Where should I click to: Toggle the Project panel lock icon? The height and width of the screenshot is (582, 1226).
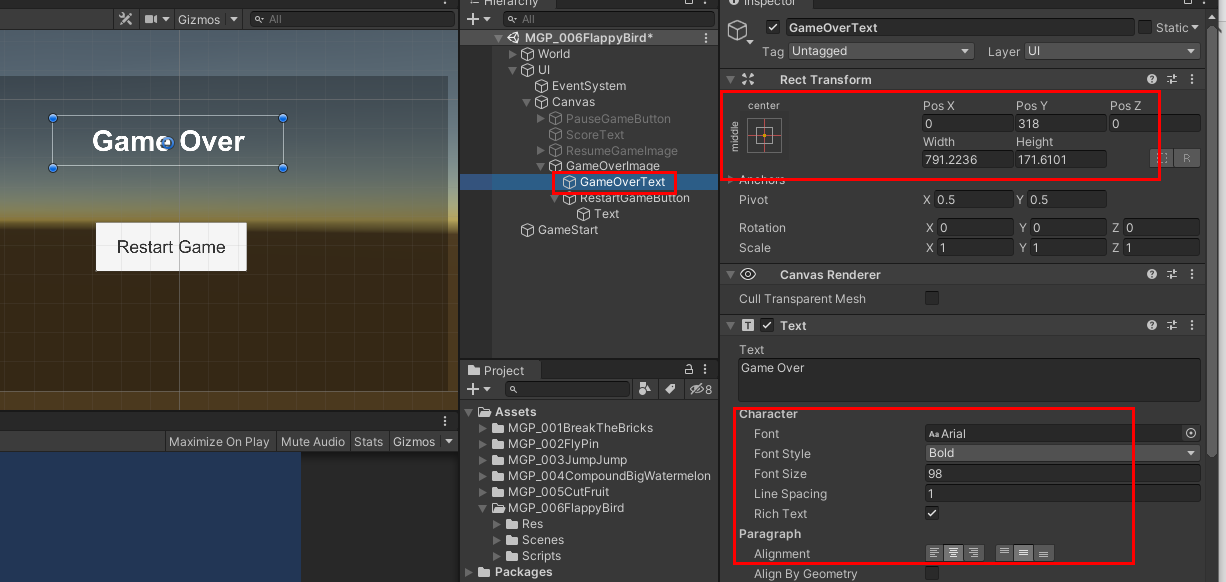688,370
